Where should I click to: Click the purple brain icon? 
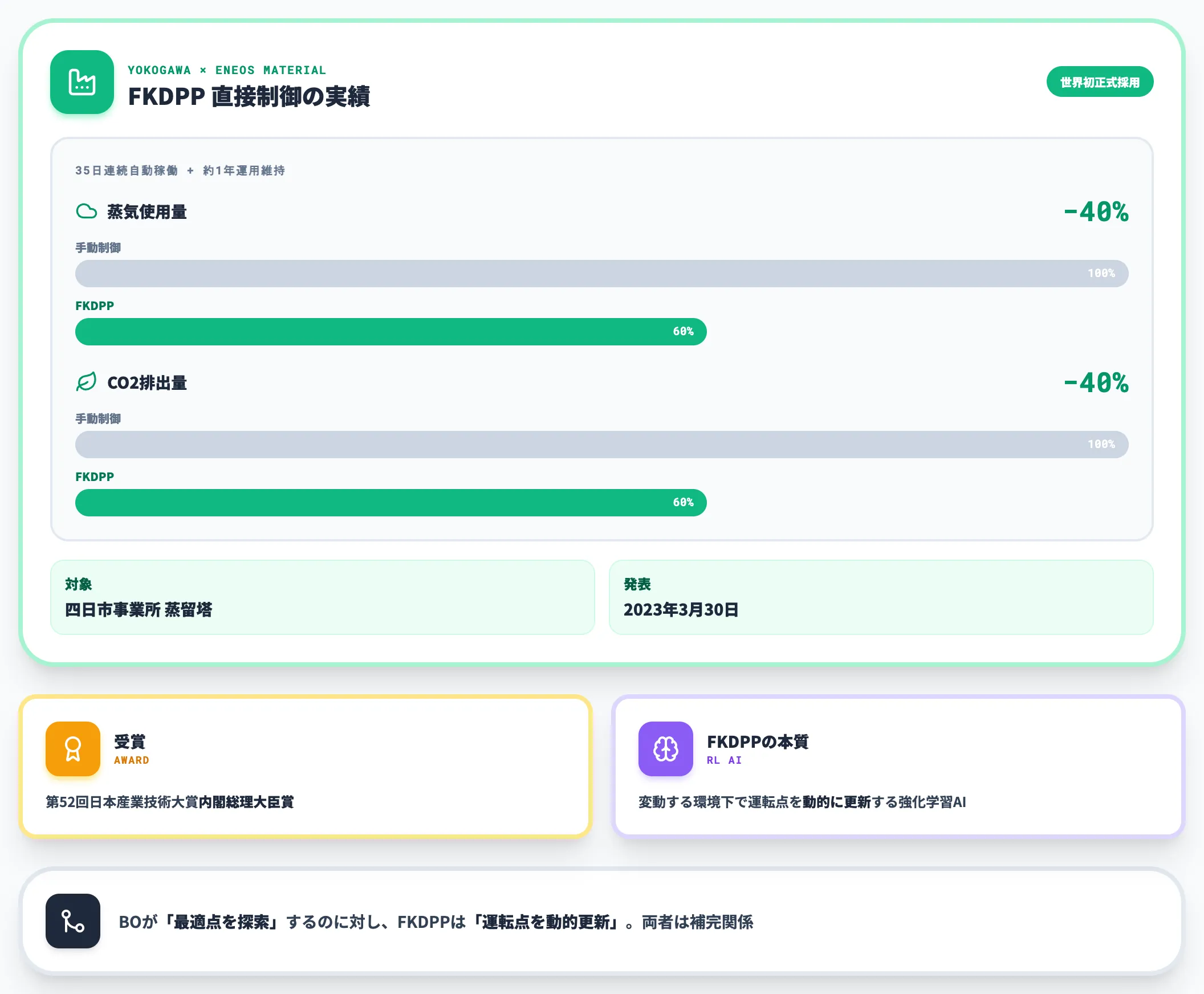tap(666, 748)
